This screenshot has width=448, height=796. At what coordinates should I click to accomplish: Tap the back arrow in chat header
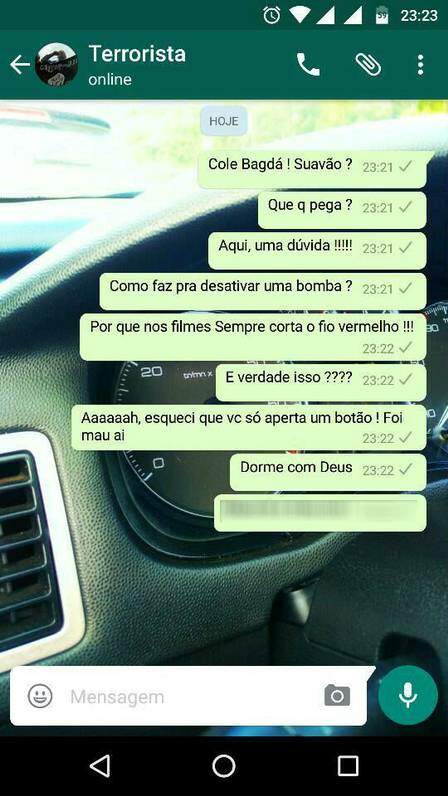(x=20, y=65)
